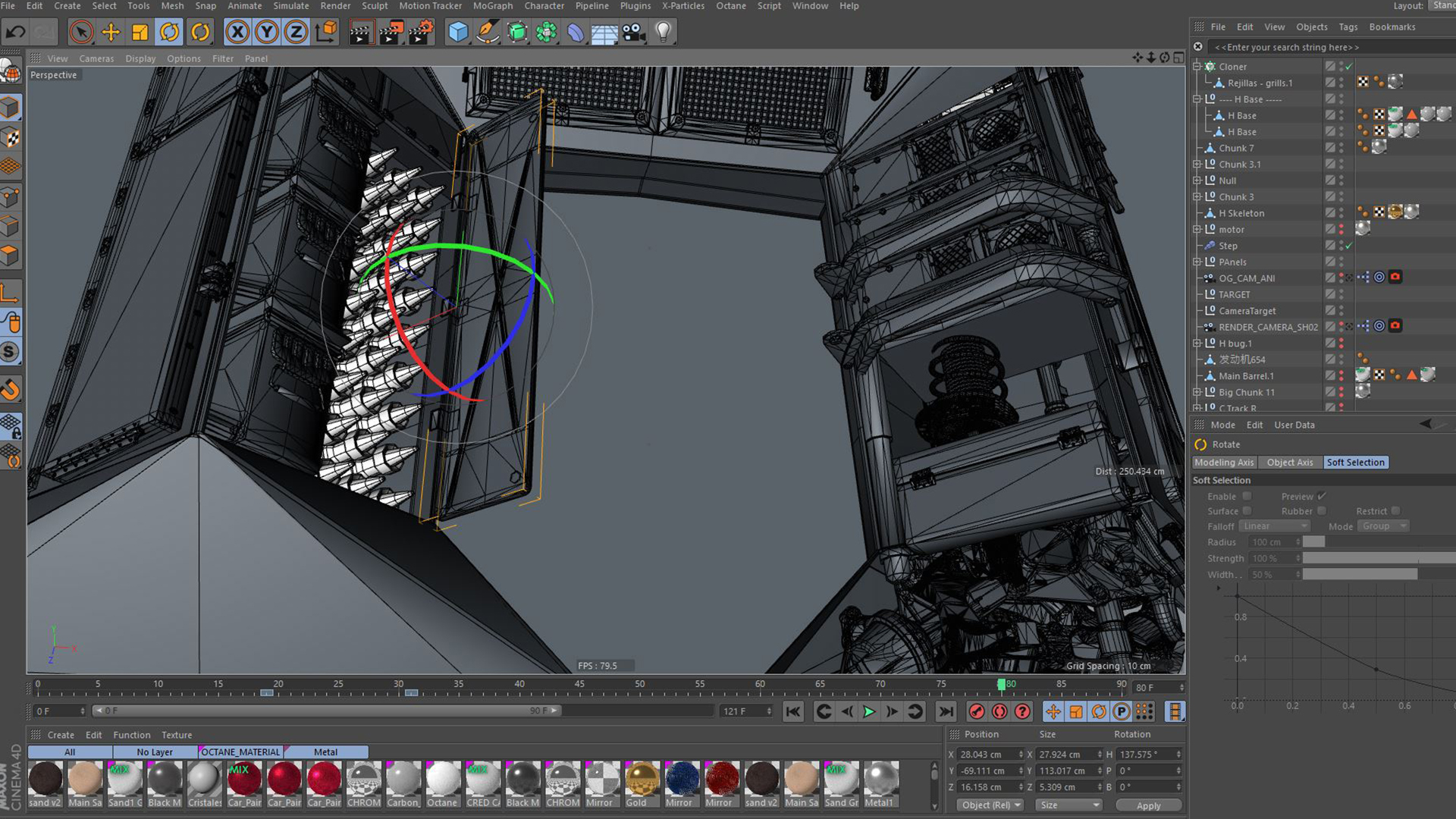Add a Light object

[x=664, y=32]
